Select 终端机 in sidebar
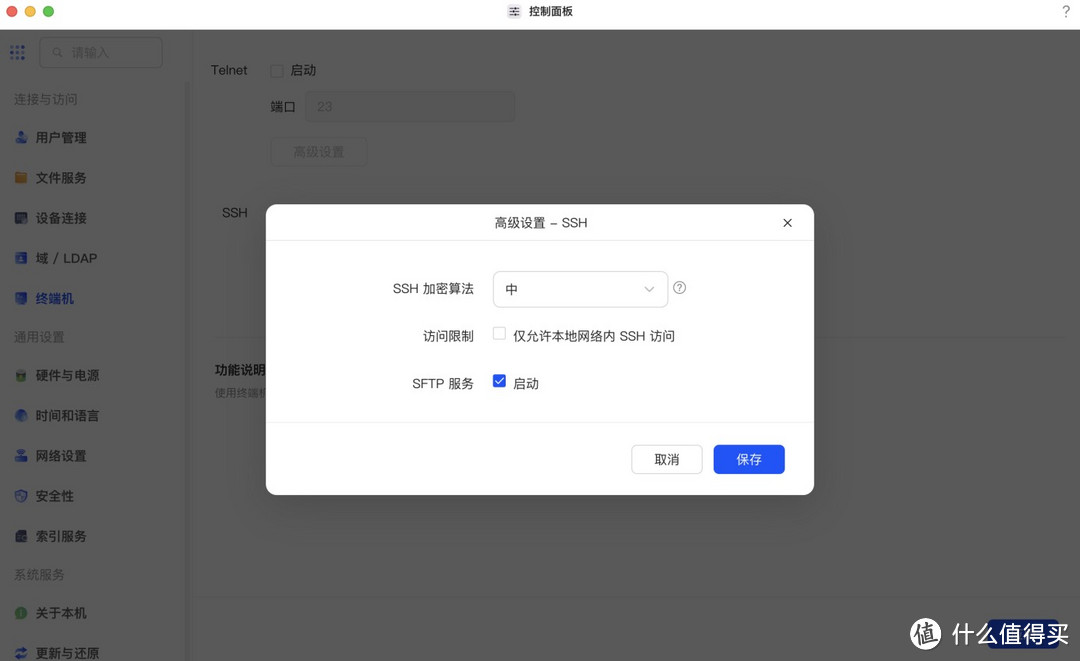 54,298
